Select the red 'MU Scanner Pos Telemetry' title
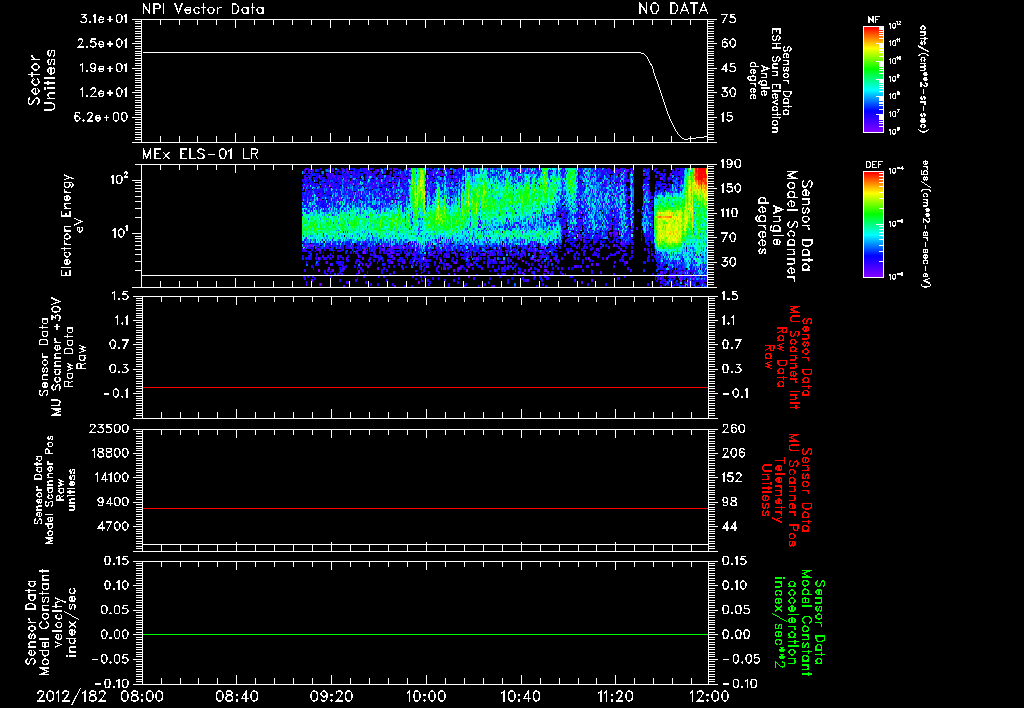The height and width of the screenshot is (708, 1024). tap(786, 490)
